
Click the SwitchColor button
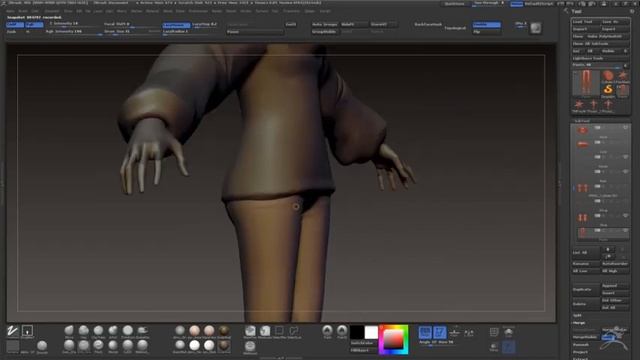click(x=363, y=343)
